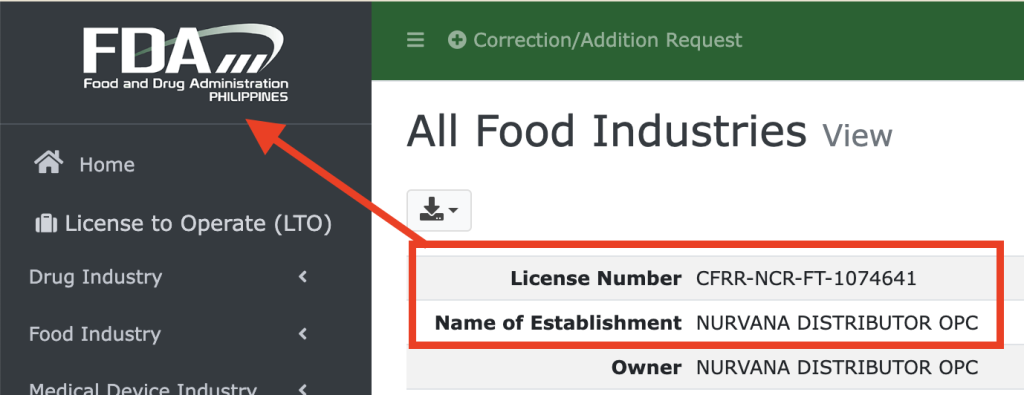Select Food Industry menu item

click(x=95, y=334)
